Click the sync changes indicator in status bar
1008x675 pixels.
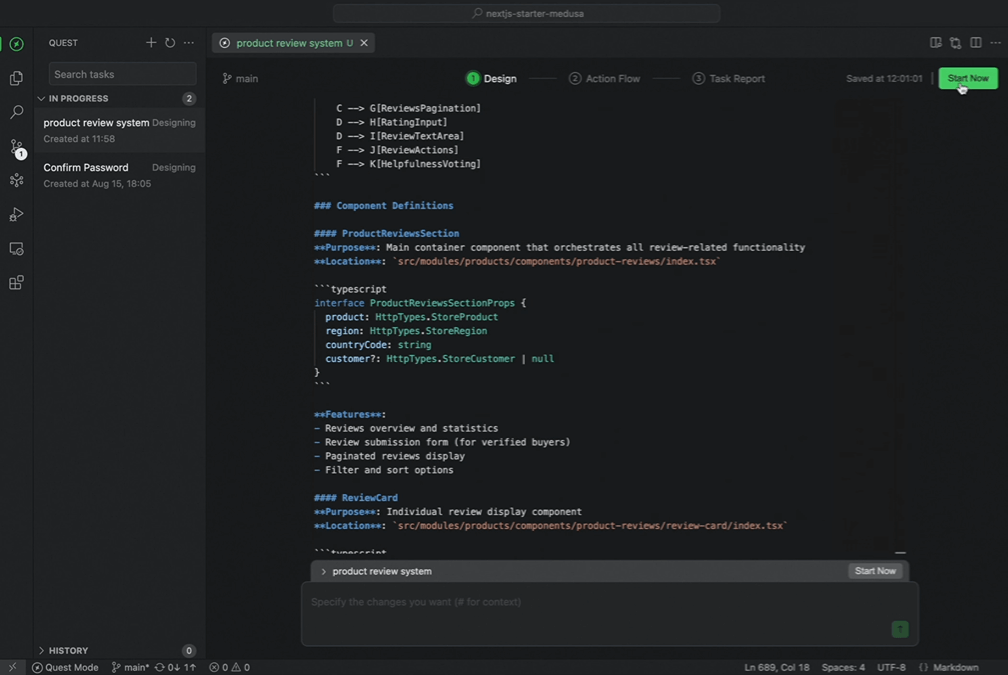[x=176, y=667]
